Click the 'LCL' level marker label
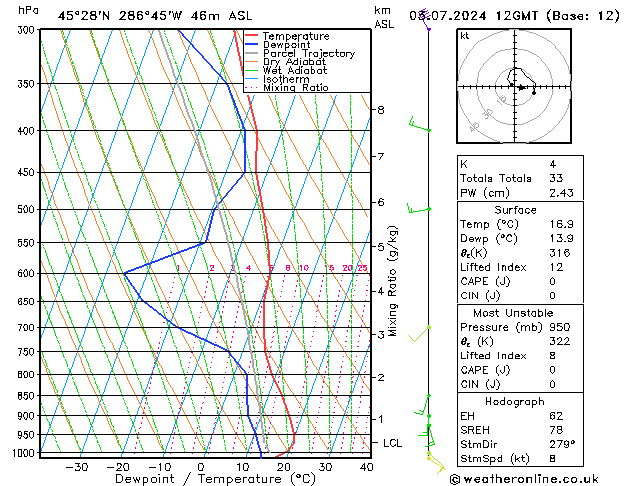 coord(392,443)
